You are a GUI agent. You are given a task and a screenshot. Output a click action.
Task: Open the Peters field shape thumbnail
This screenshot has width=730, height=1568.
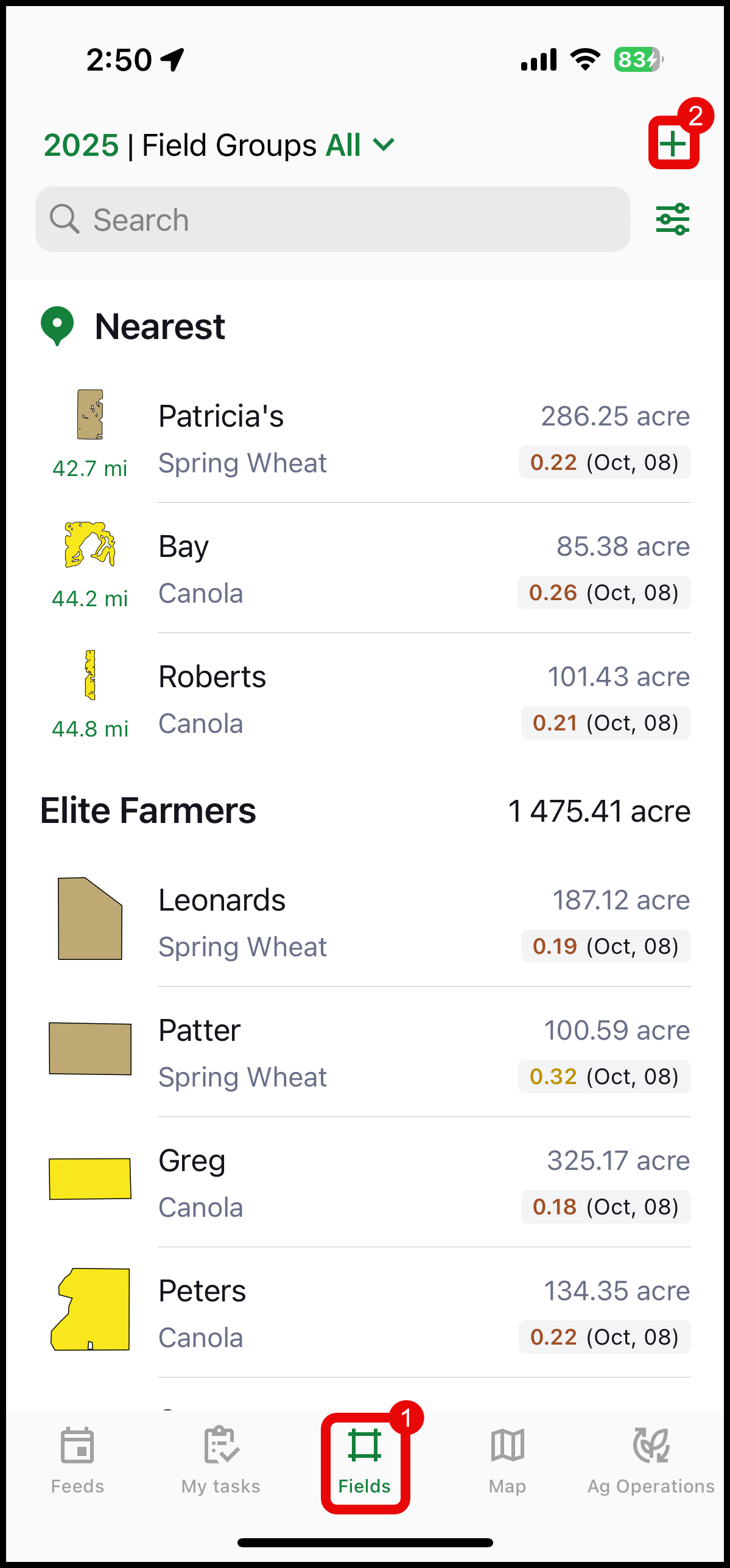click(x=90, y=1309)
